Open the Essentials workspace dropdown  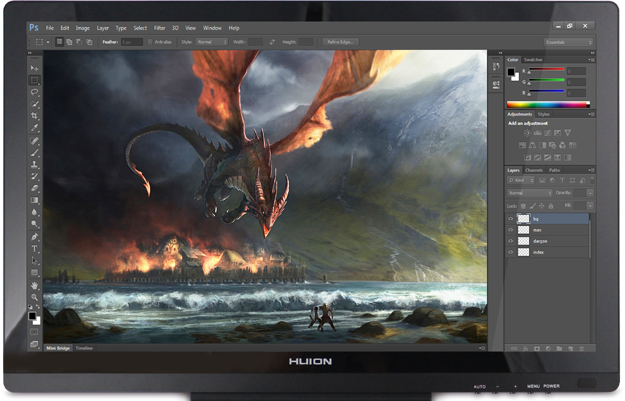point(568,42)
